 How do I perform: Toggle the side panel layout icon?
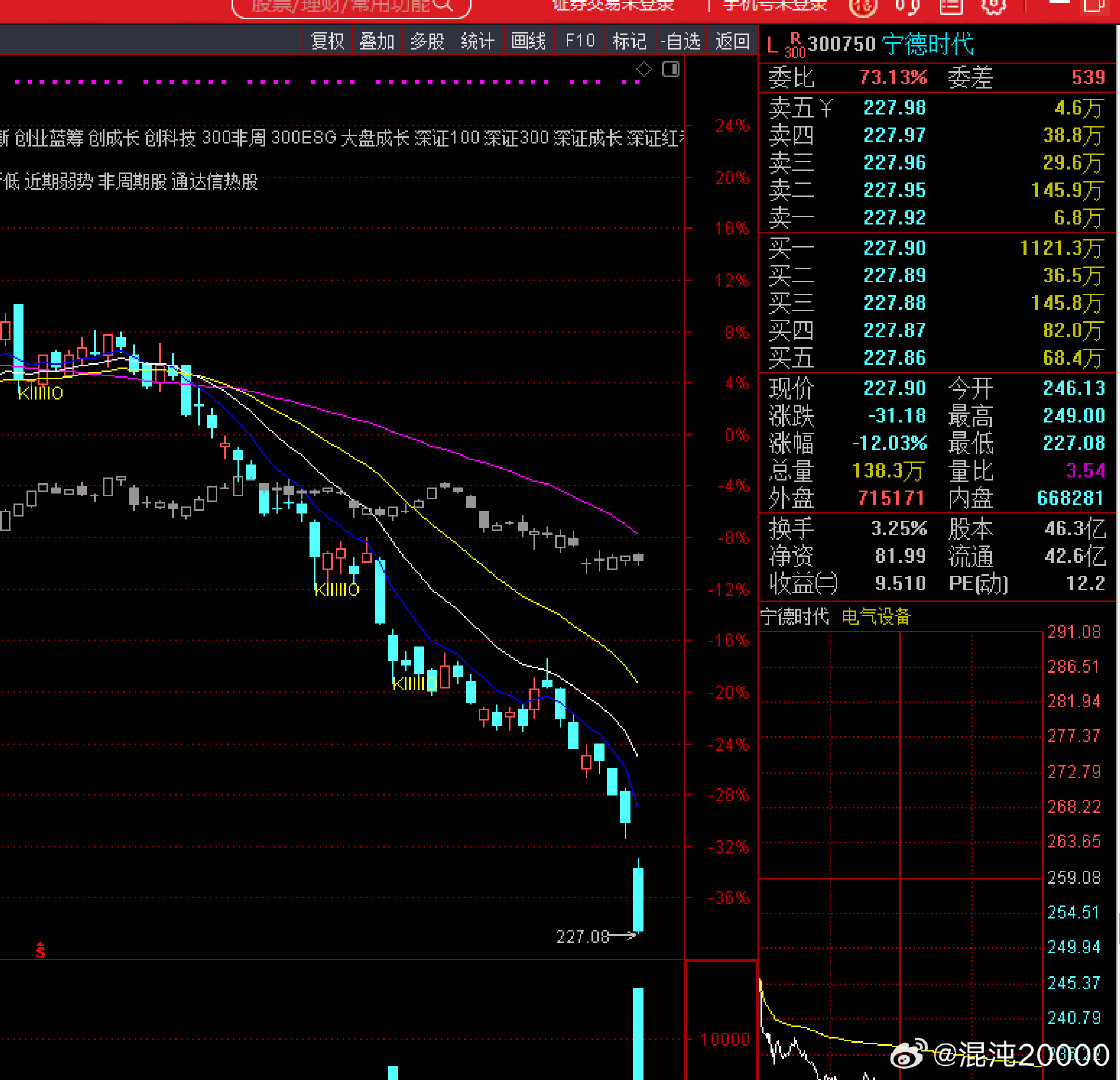(x=671, y=69)
